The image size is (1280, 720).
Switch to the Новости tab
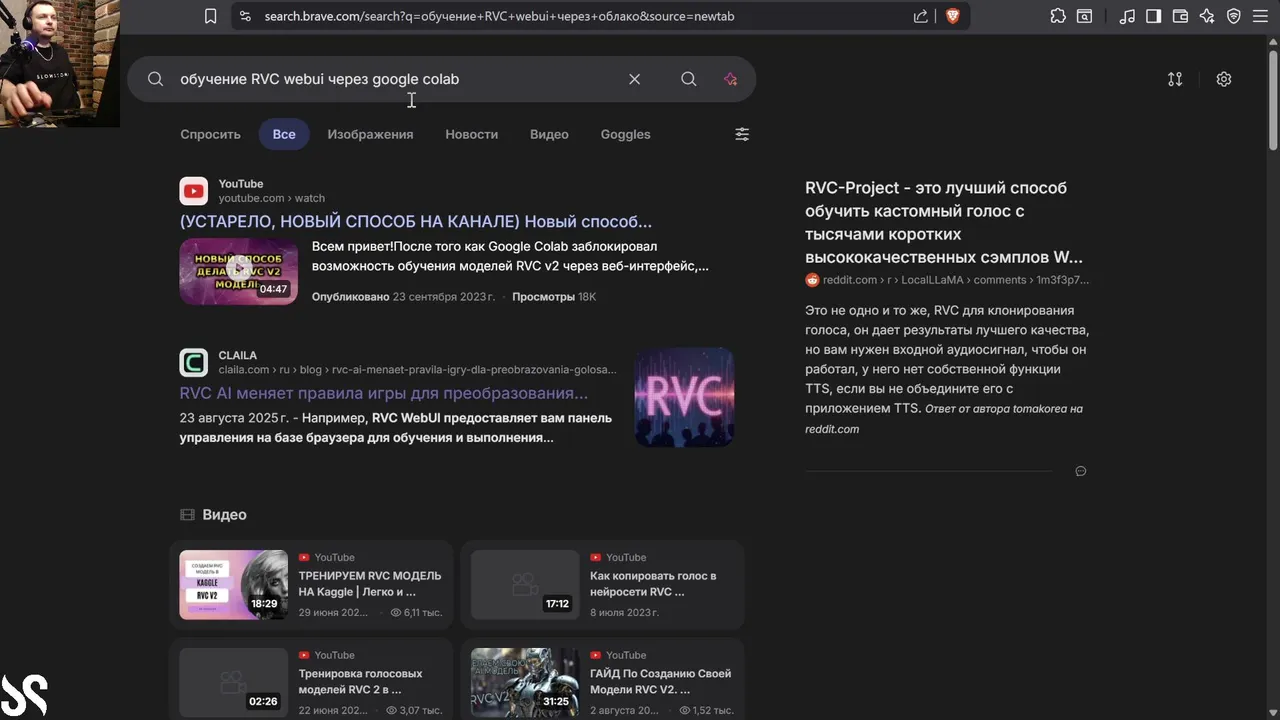tap(471, 134)
